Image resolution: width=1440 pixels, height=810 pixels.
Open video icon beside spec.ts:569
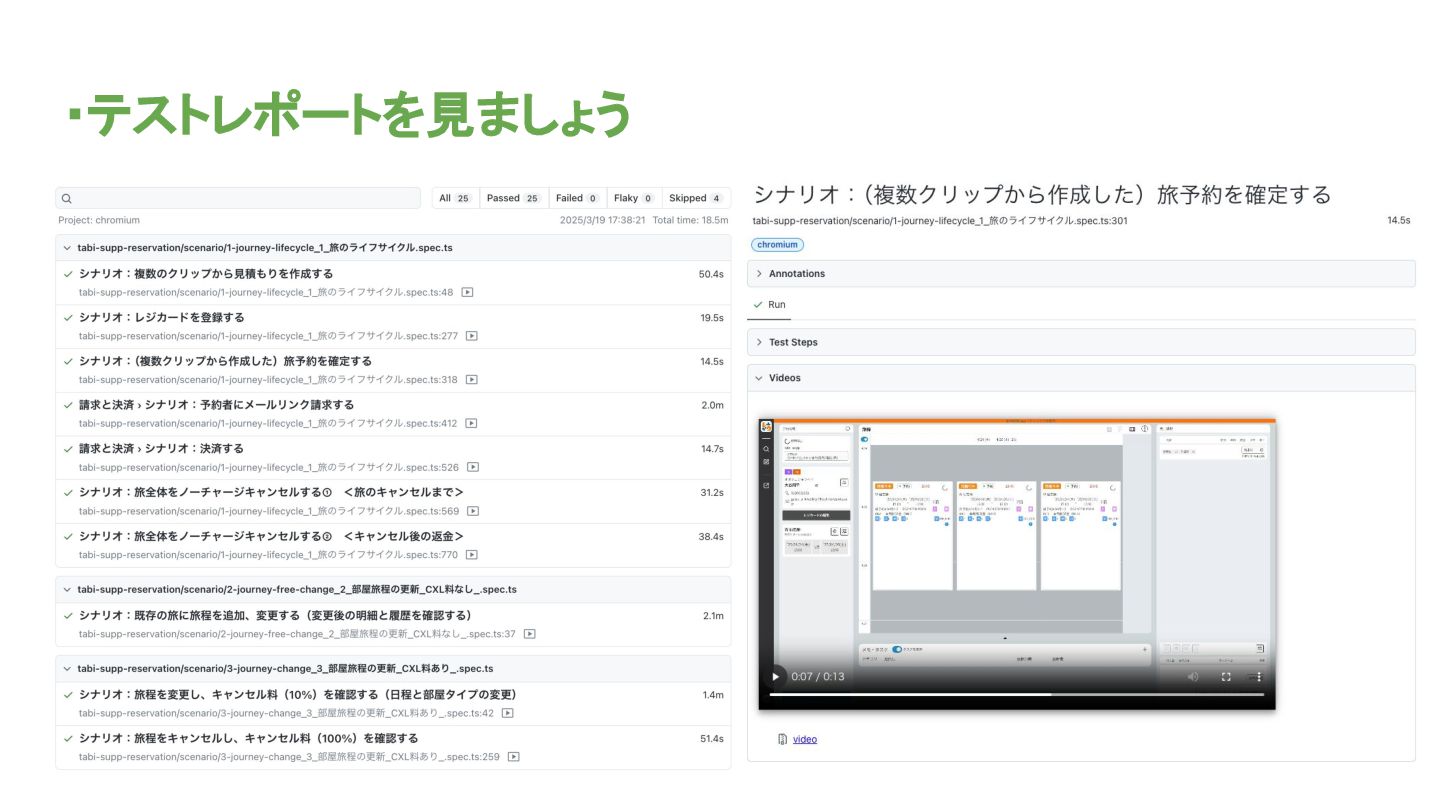pyautogui.click(x=473, y=511)
